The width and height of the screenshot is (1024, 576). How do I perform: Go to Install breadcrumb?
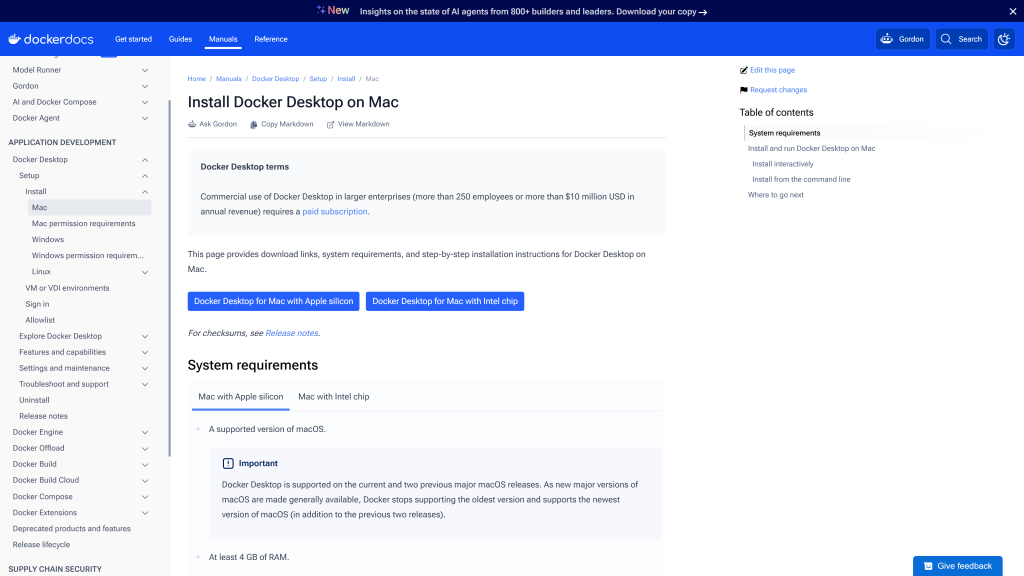click(x=346, y=78)
